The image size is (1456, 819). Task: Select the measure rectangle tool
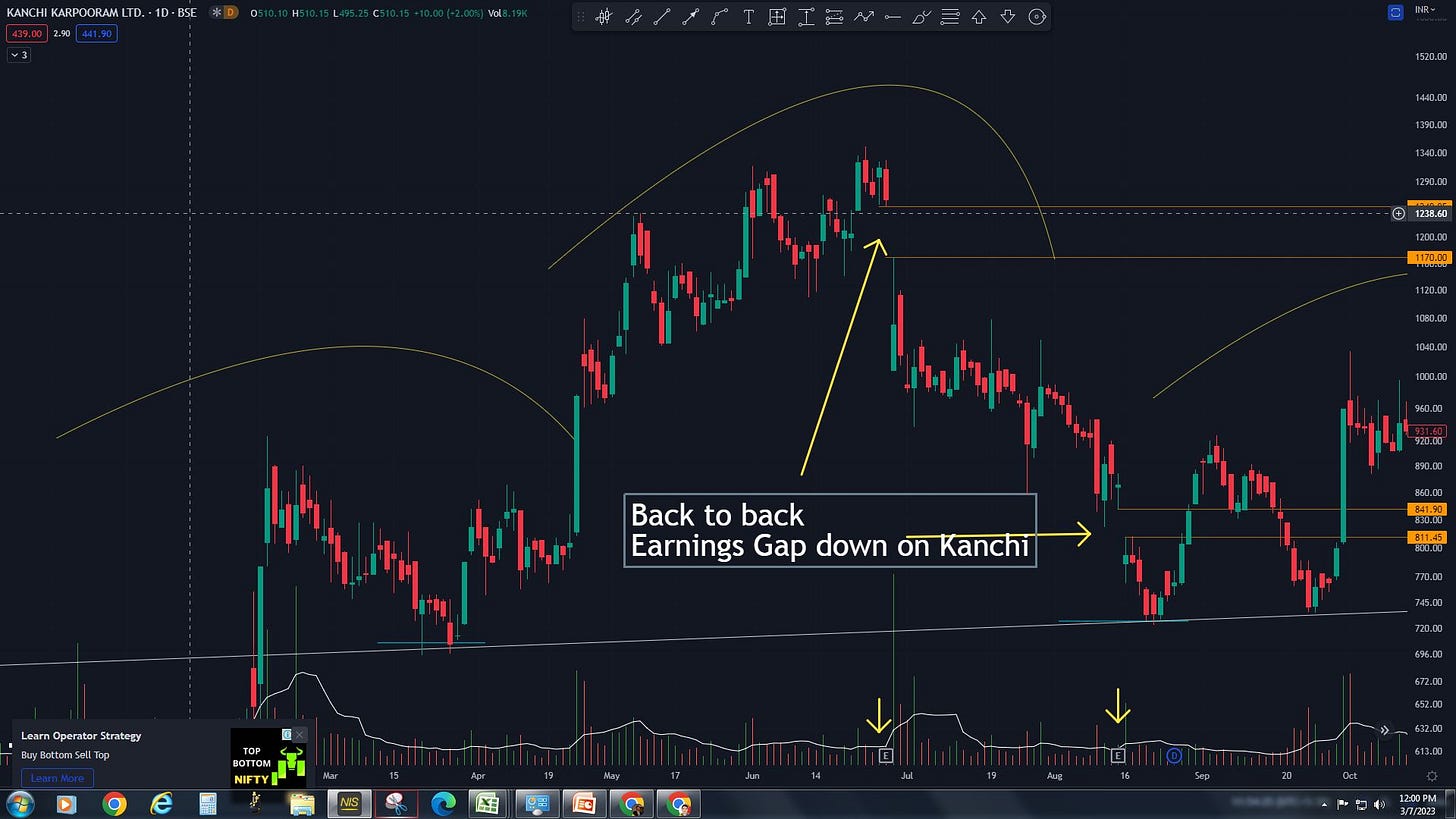pos(777,17)
